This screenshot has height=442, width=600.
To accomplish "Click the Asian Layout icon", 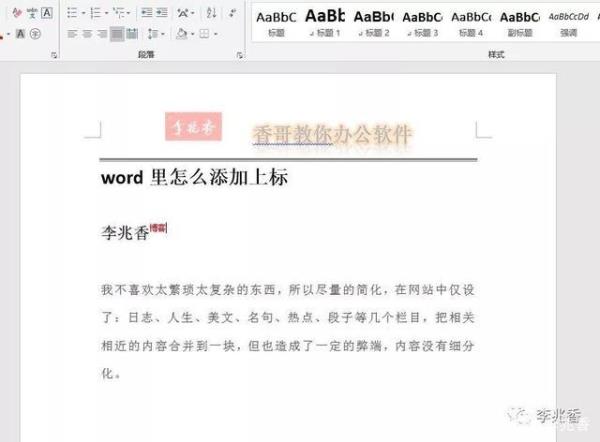I will click(x=183, y=13).
